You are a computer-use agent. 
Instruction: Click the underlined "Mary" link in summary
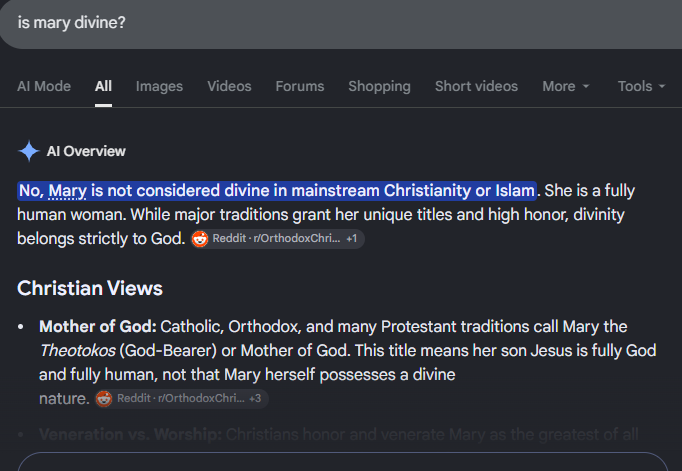tap(67, 191)
